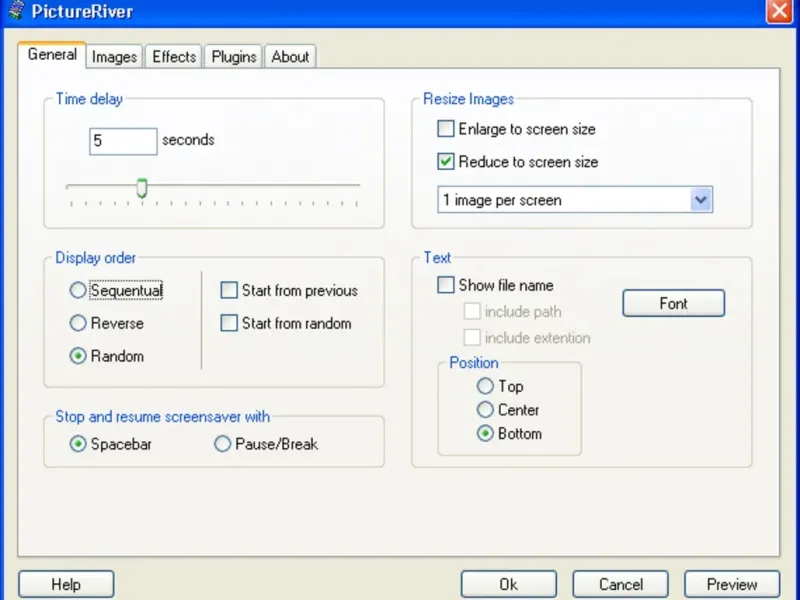Screen dimensions: 800x600
Task: Click the PictureRiver title bar app icon
Action: pyautogui.click(x=16, y=10)
